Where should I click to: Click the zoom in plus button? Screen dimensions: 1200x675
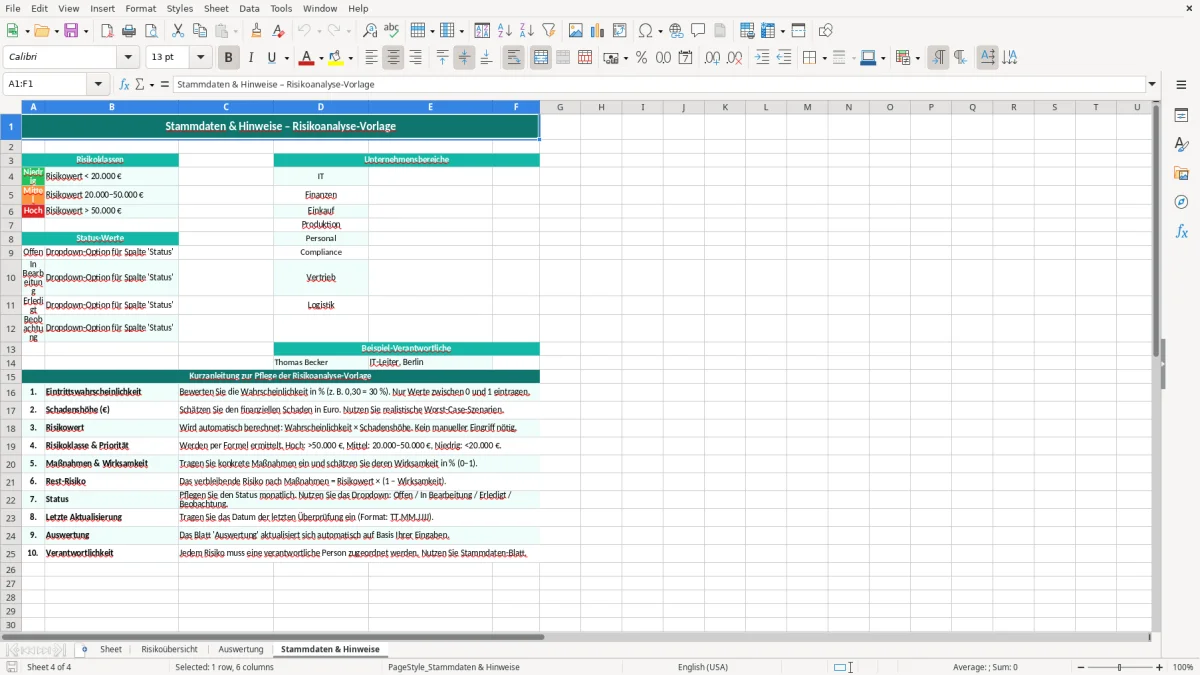(1160, 667)
